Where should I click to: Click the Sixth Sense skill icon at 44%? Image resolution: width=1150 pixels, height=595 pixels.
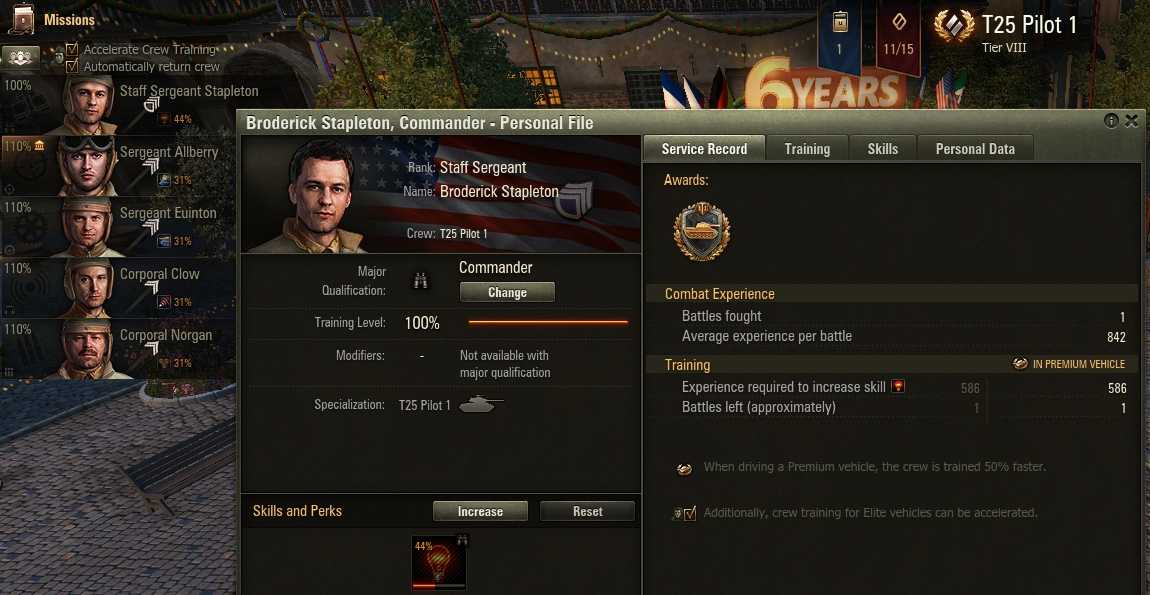click(x=439, y=563)
